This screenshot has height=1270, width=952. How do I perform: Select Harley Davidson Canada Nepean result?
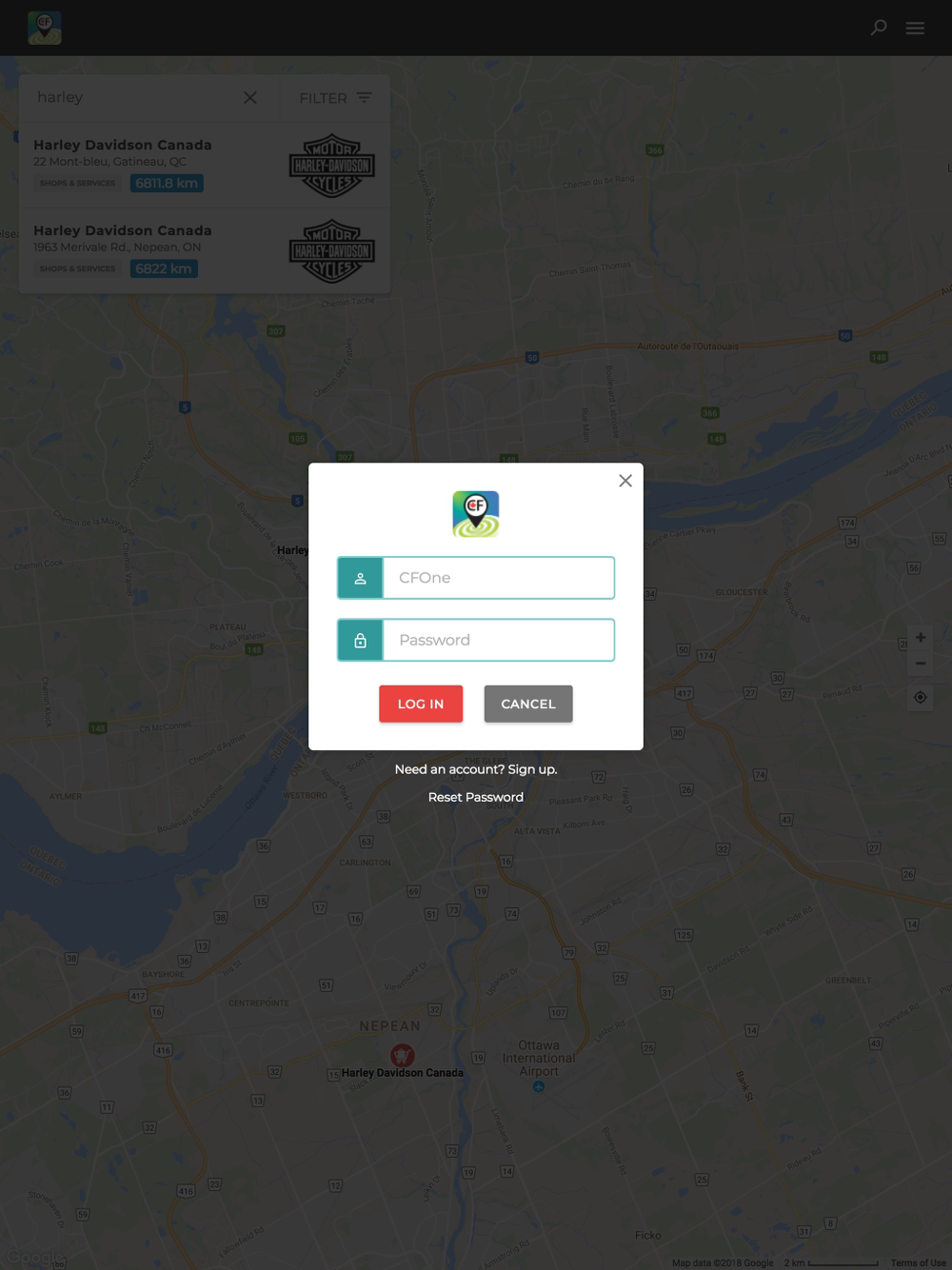click(205, 251)
